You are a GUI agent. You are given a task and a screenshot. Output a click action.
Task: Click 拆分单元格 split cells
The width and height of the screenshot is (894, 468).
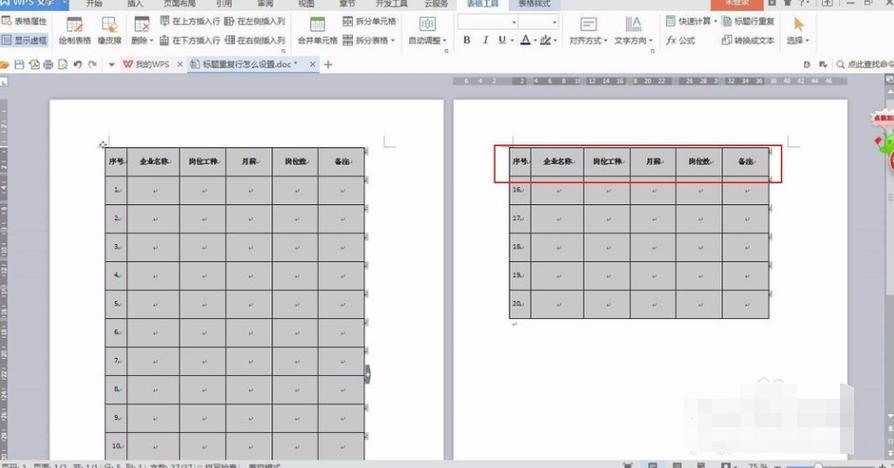point(369,21)
